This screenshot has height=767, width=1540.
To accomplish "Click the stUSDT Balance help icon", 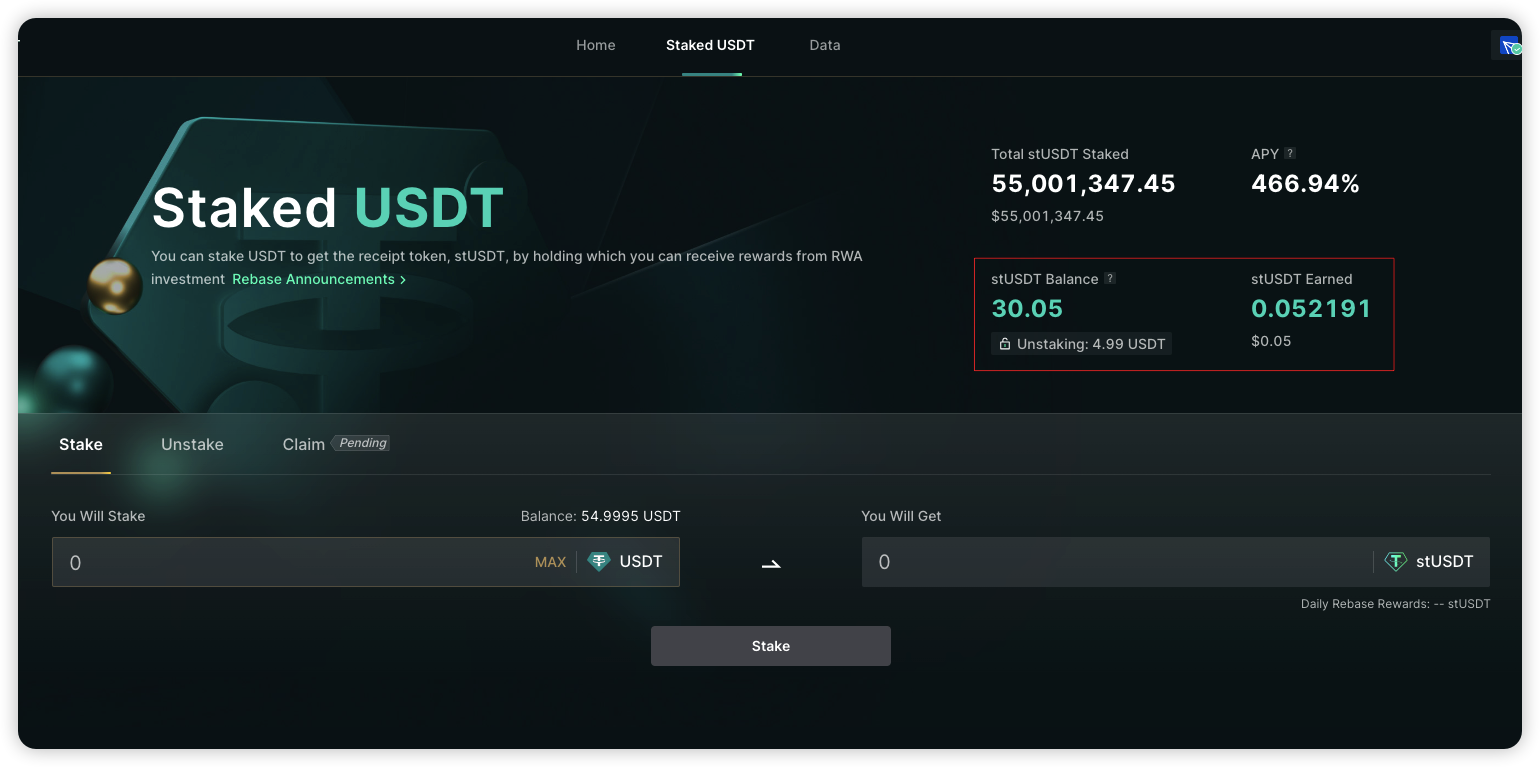I will pyautogui.click(x=1110, y=279).
